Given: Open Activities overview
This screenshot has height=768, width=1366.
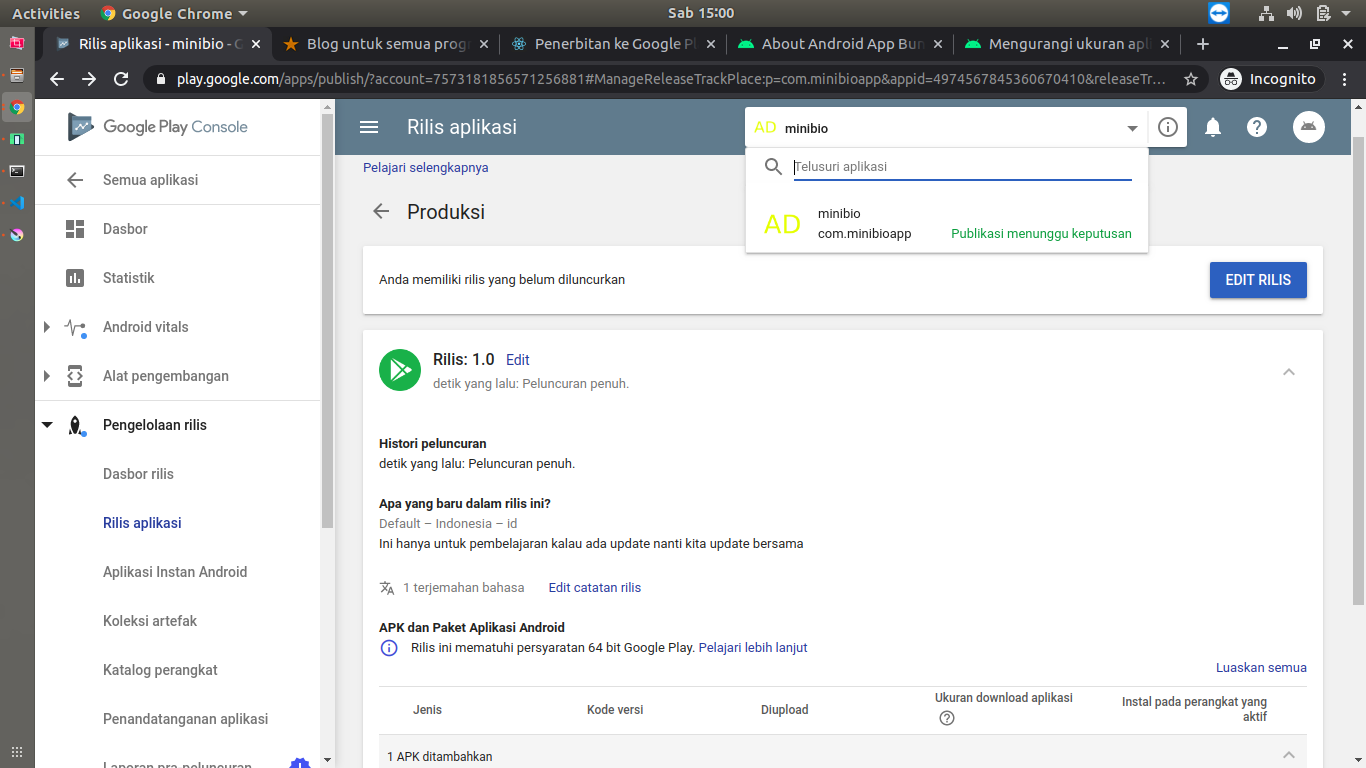Looking at the screenshot, I should (46, 13).
